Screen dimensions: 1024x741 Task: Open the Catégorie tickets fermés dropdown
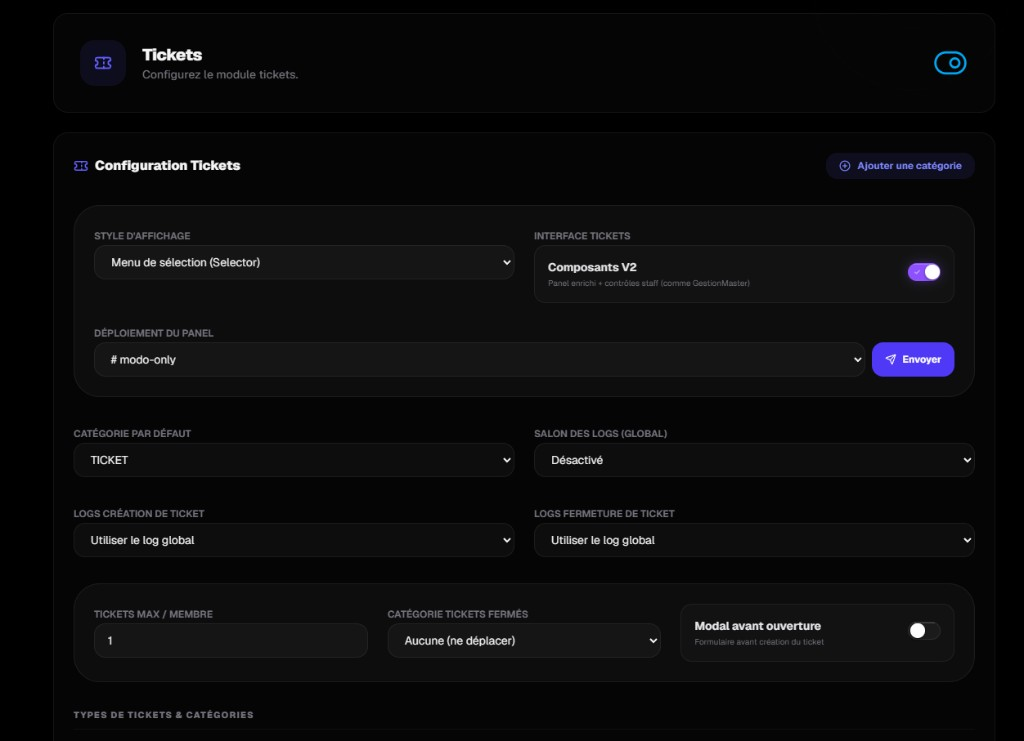pyautogui.click(x=524, y=640)
